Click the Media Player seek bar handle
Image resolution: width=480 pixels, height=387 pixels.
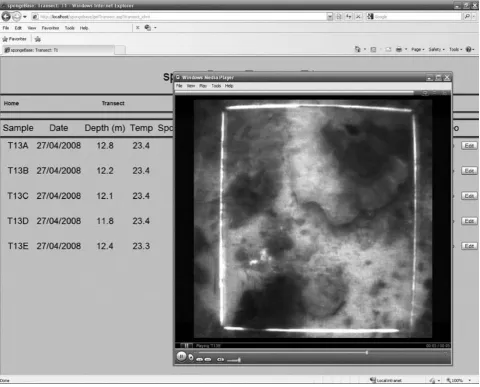tap(367, 352)
